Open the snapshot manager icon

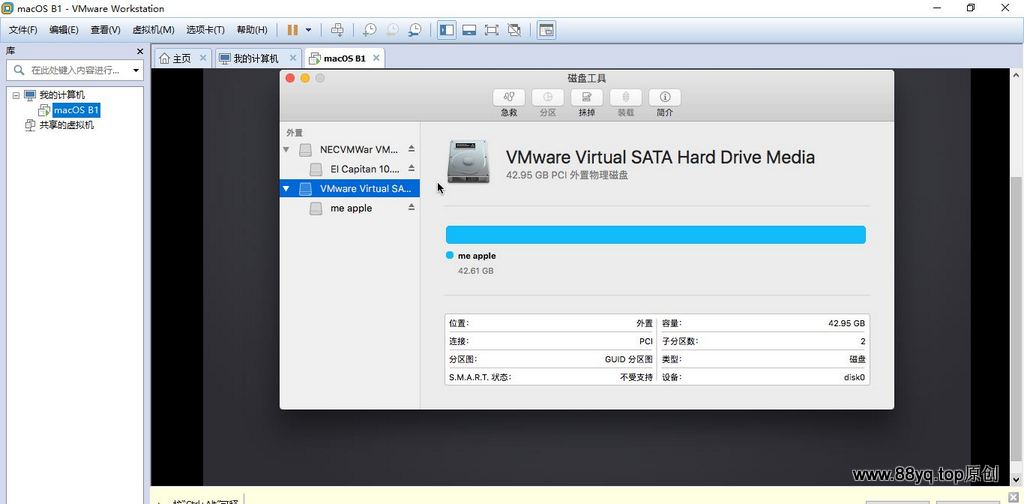click(x=415, y=30)
